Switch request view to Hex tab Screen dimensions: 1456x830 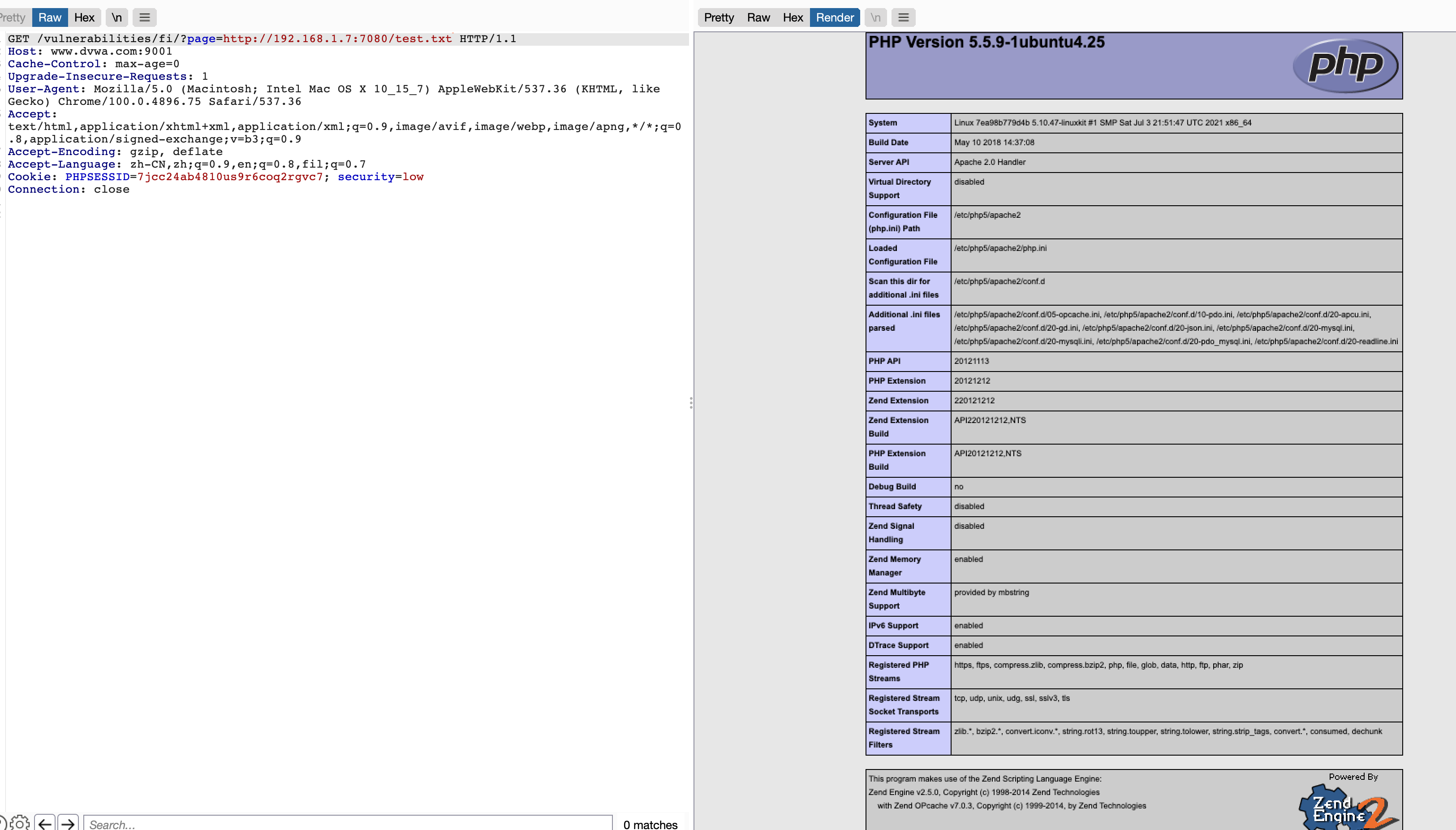point(84,17)
